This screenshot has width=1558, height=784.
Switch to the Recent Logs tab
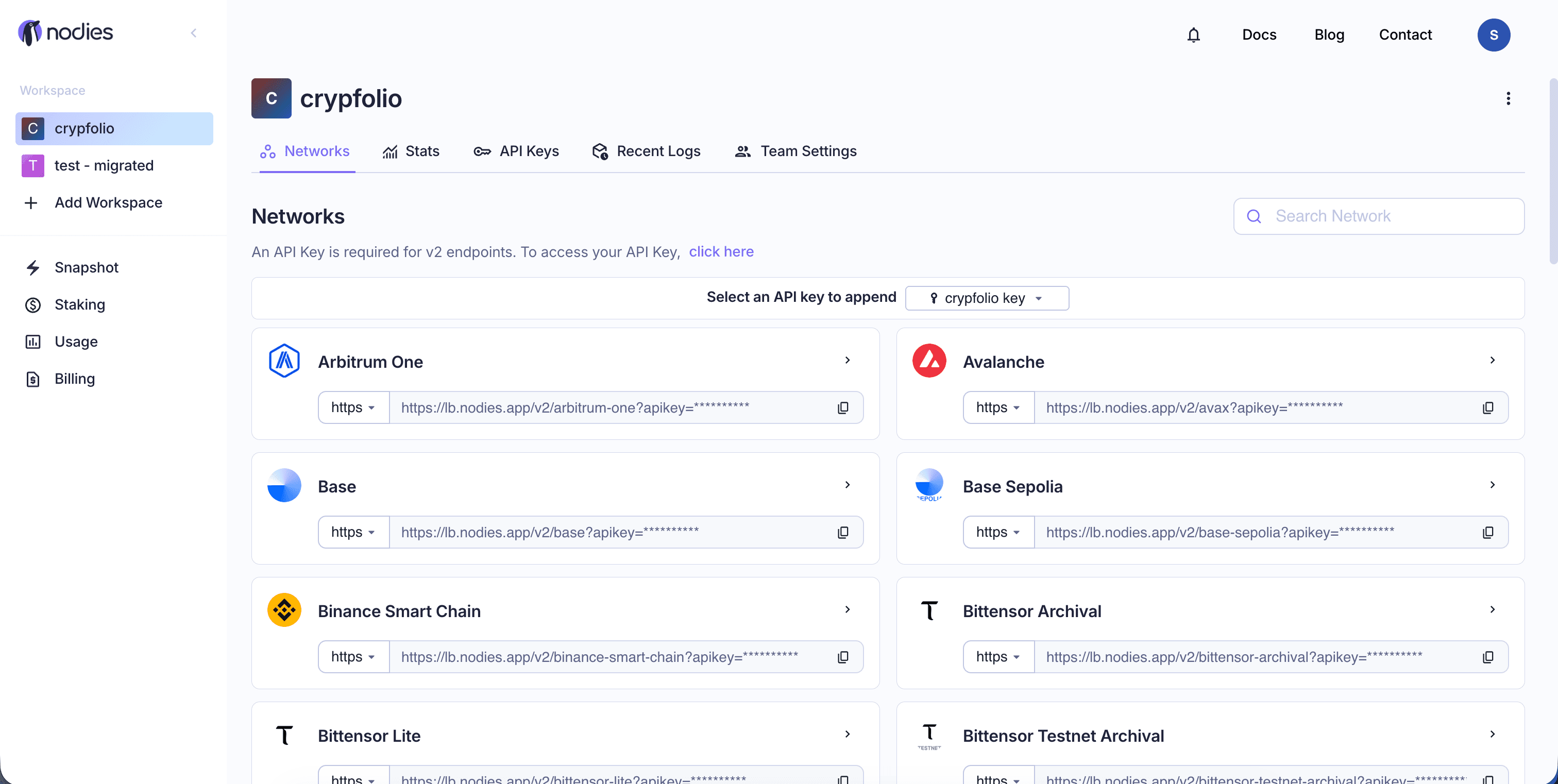click(646, 151)
